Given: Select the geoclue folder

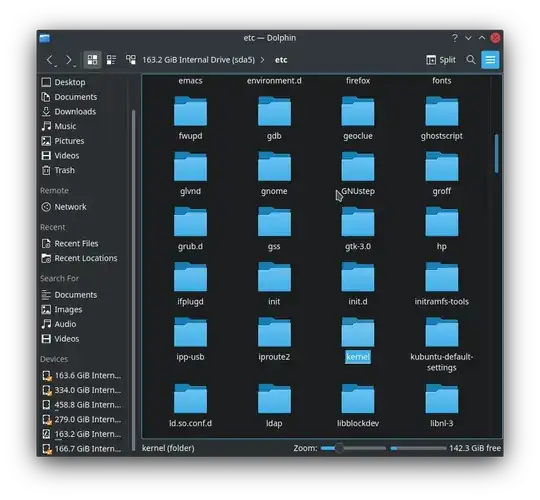Looking at the screenshot, I should (358, 119).
